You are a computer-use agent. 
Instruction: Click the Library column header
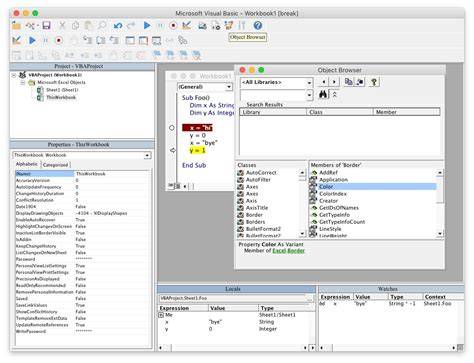[273, 112]
